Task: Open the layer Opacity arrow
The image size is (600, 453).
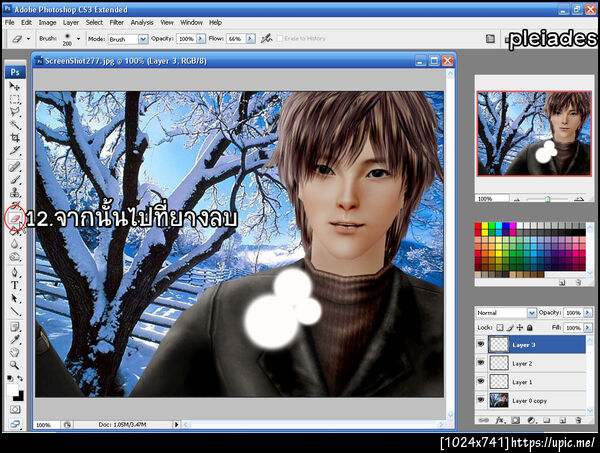Action: [588, 313]
